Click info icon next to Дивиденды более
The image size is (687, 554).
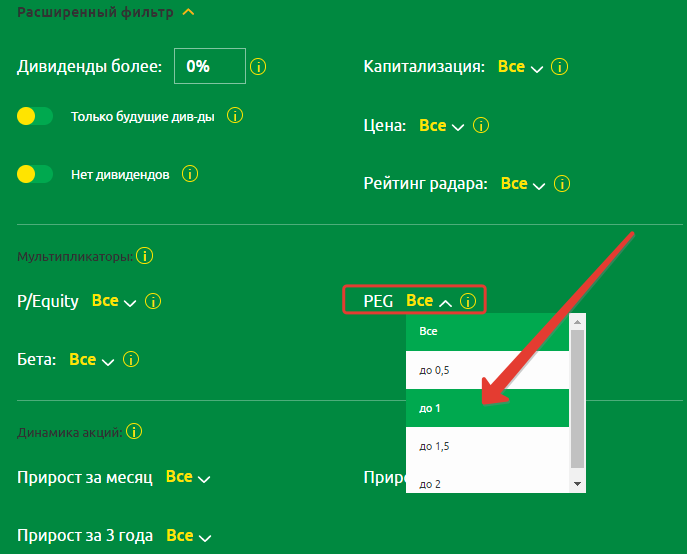[258, 67]
